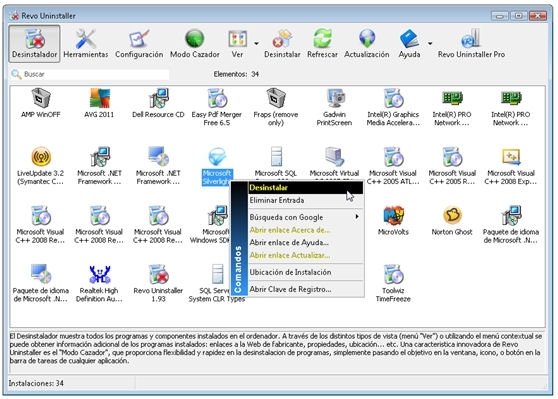
Task: Choose Desinstalar in context menu
Action: (306, 188)
